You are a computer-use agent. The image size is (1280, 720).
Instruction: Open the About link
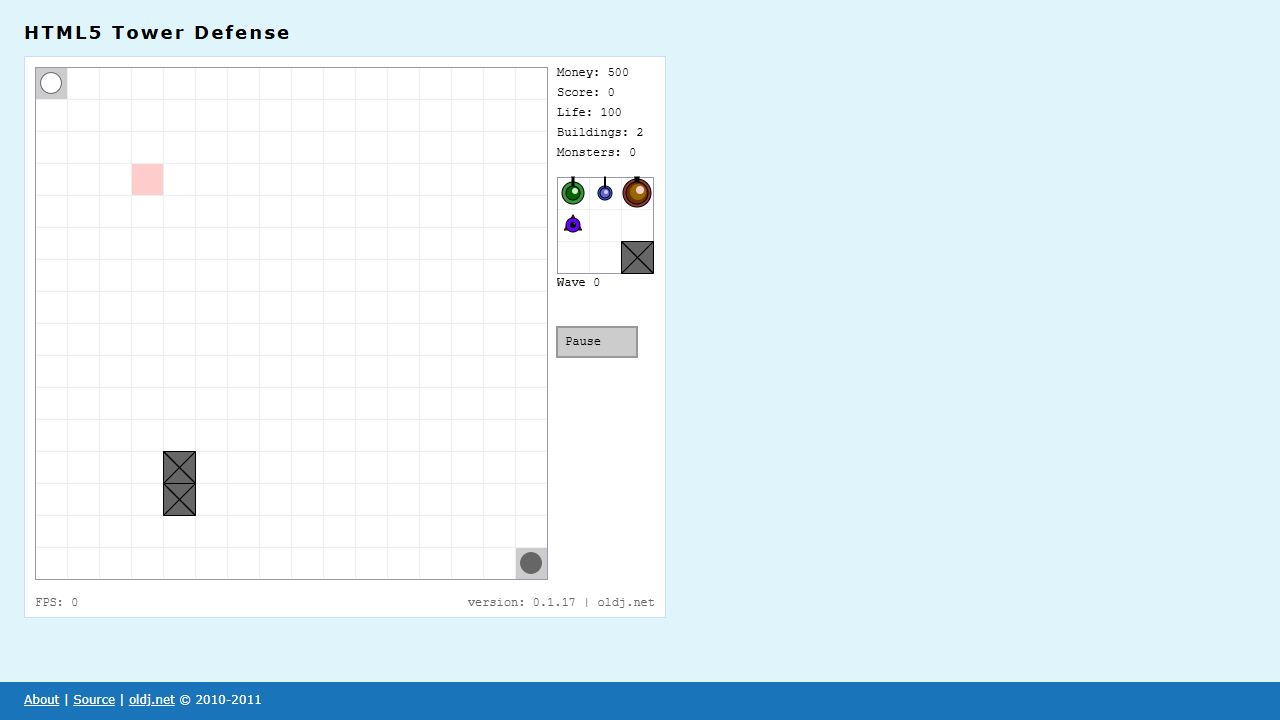(x=41, y=700)
